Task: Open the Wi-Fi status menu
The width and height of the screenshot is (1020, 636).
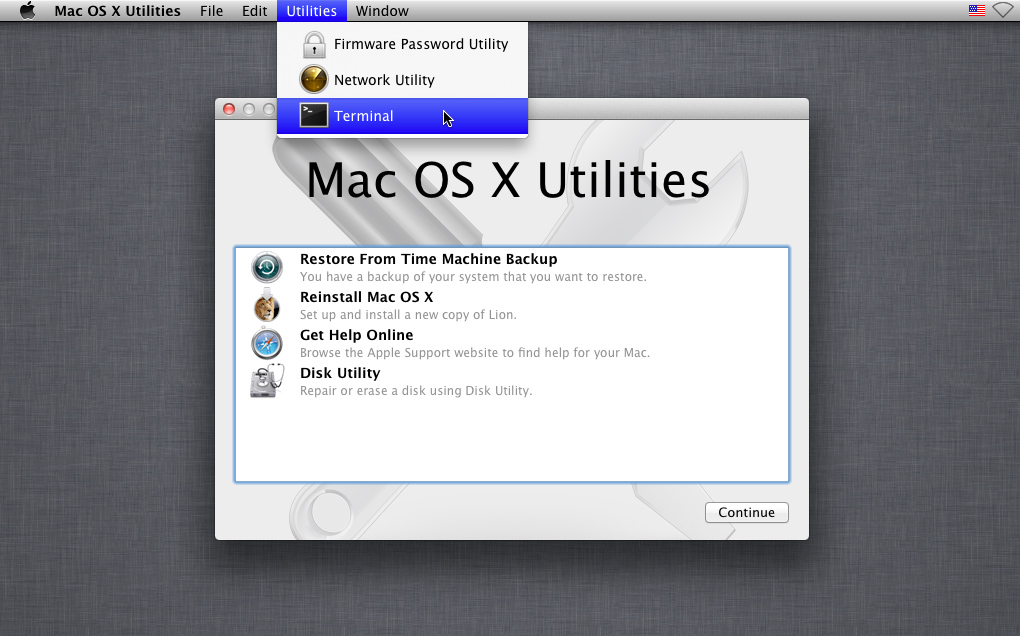Action: (x=1002, y=10)
